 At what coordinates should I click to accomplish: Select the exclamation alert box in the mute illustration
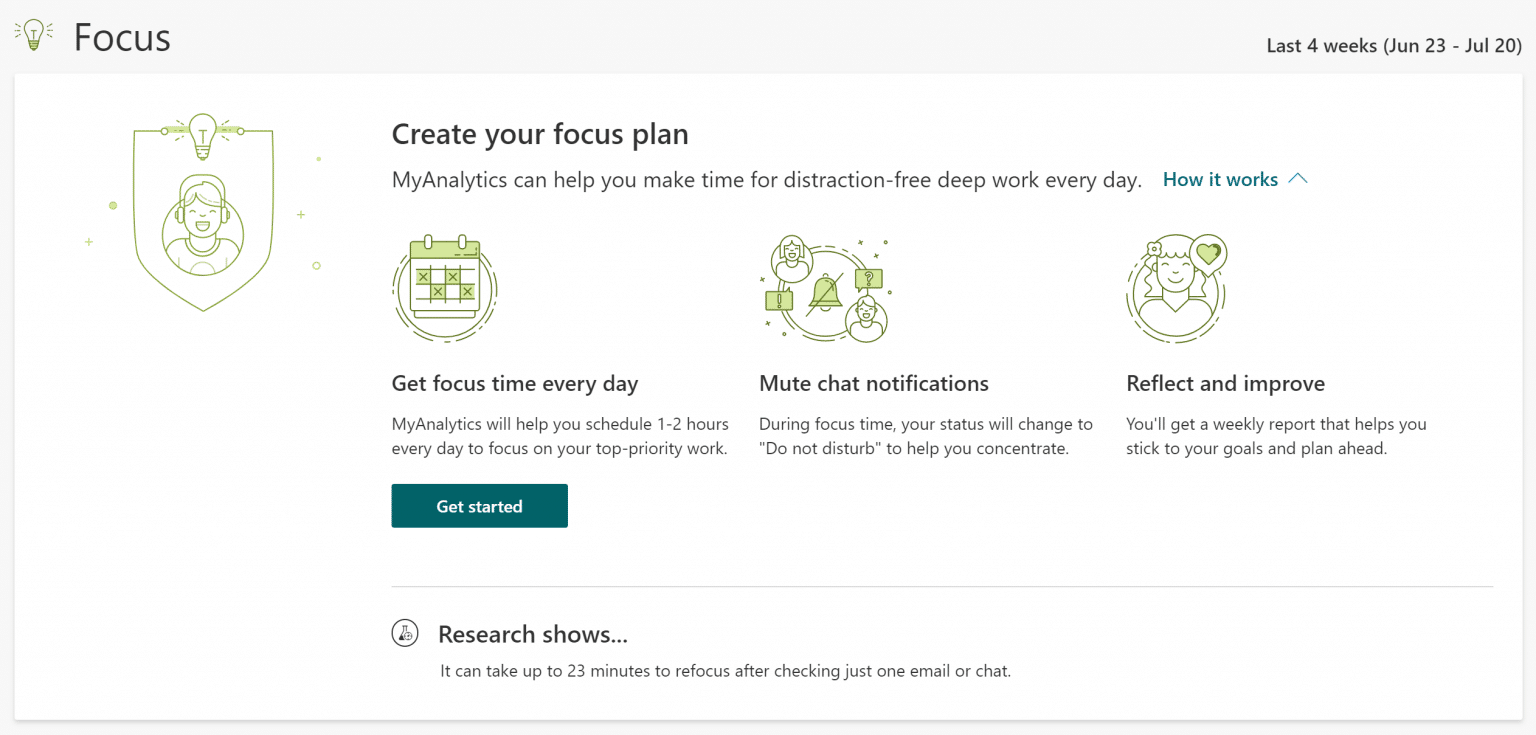coord(781,300)
